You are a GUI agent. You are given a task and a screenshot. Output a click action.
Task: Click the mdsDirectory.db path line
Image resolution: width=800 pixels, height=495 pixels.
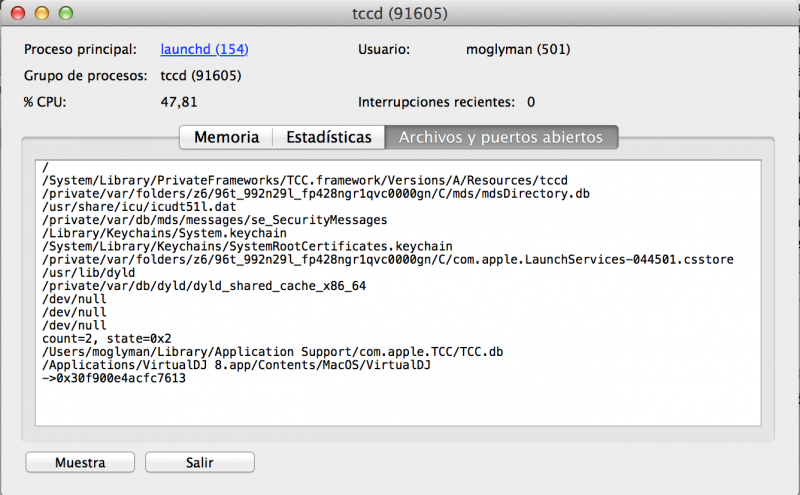[x=316, y=193]
